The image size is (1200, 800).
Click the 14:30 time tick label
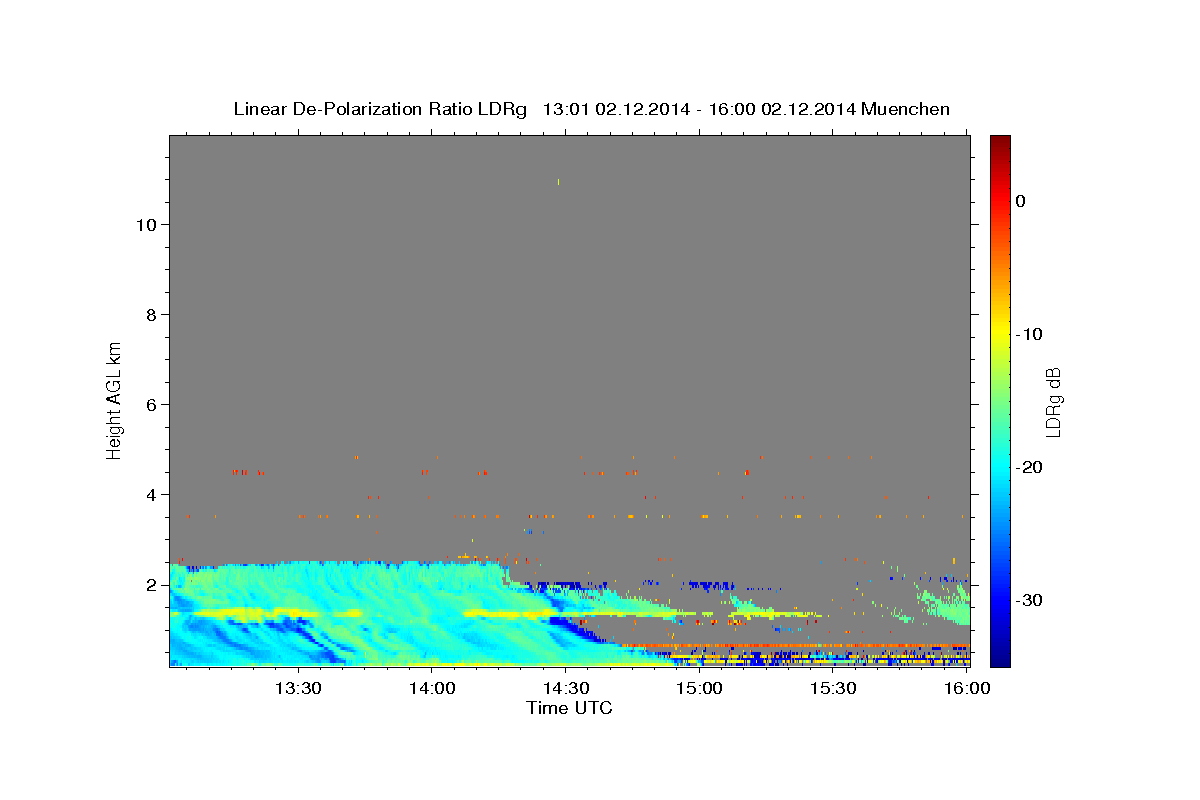pyautogui.click(x=565, y=689)
